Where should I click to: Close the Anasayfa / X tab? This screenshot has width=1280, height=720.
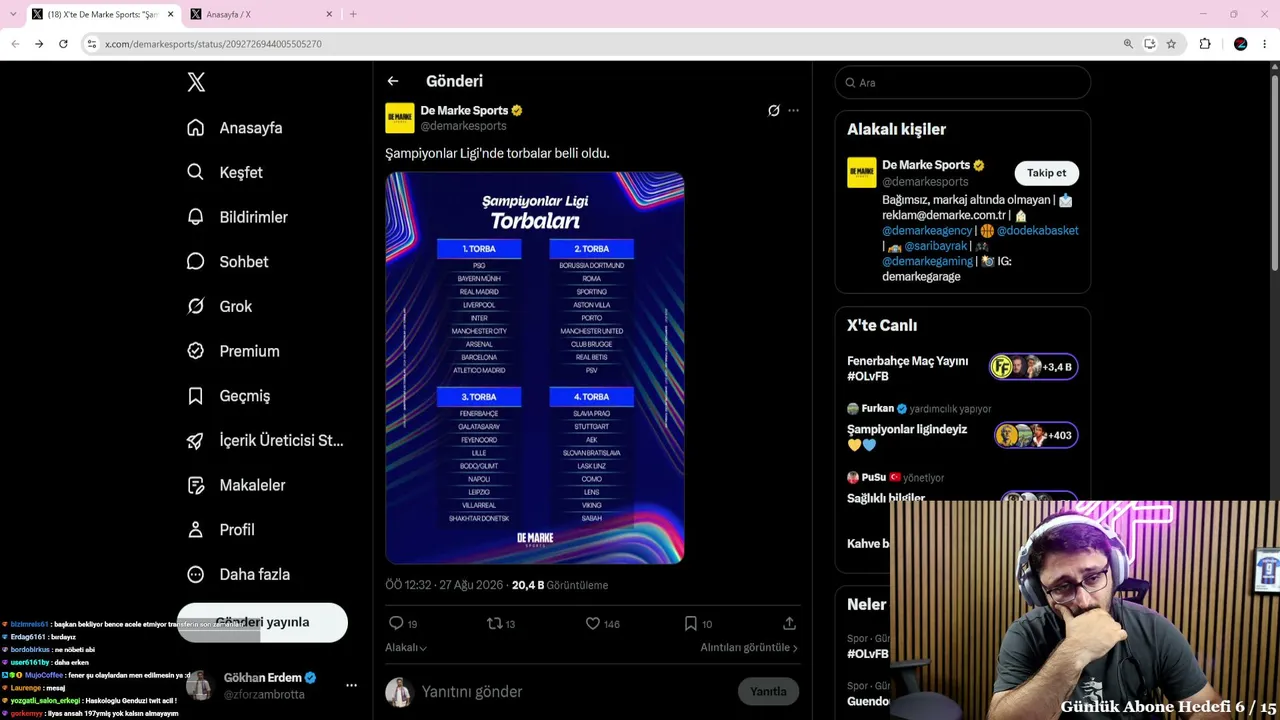[x=329, y=14]
